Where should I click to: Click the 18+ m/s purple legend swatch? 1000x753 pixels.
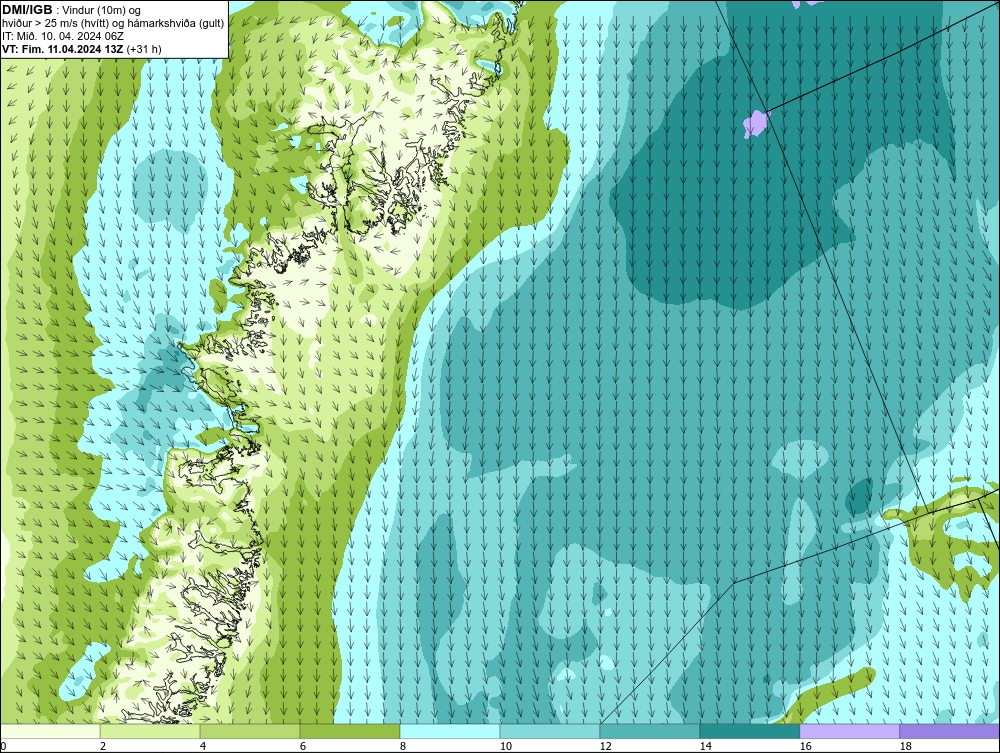(950, 731)
